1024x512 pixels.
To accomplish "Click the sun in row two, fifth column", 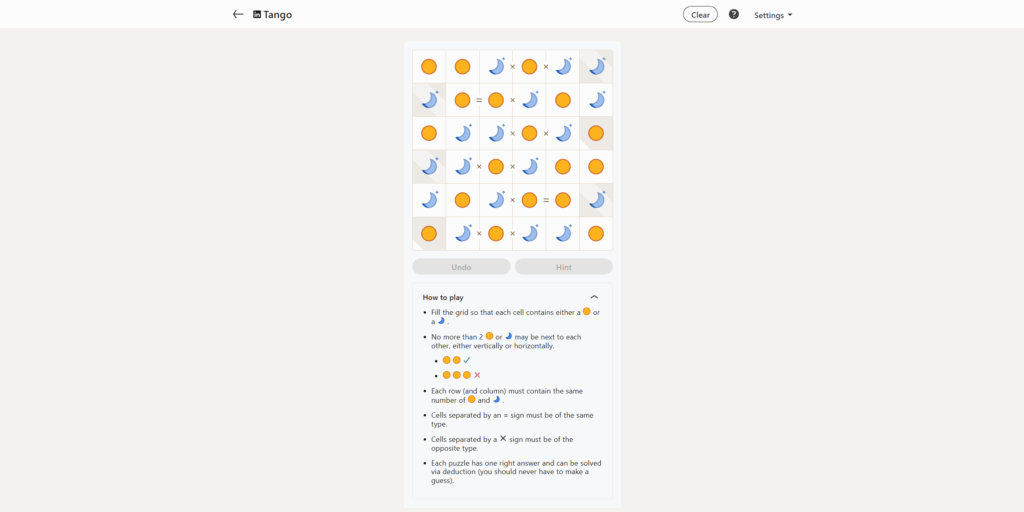I will point(563,100).
